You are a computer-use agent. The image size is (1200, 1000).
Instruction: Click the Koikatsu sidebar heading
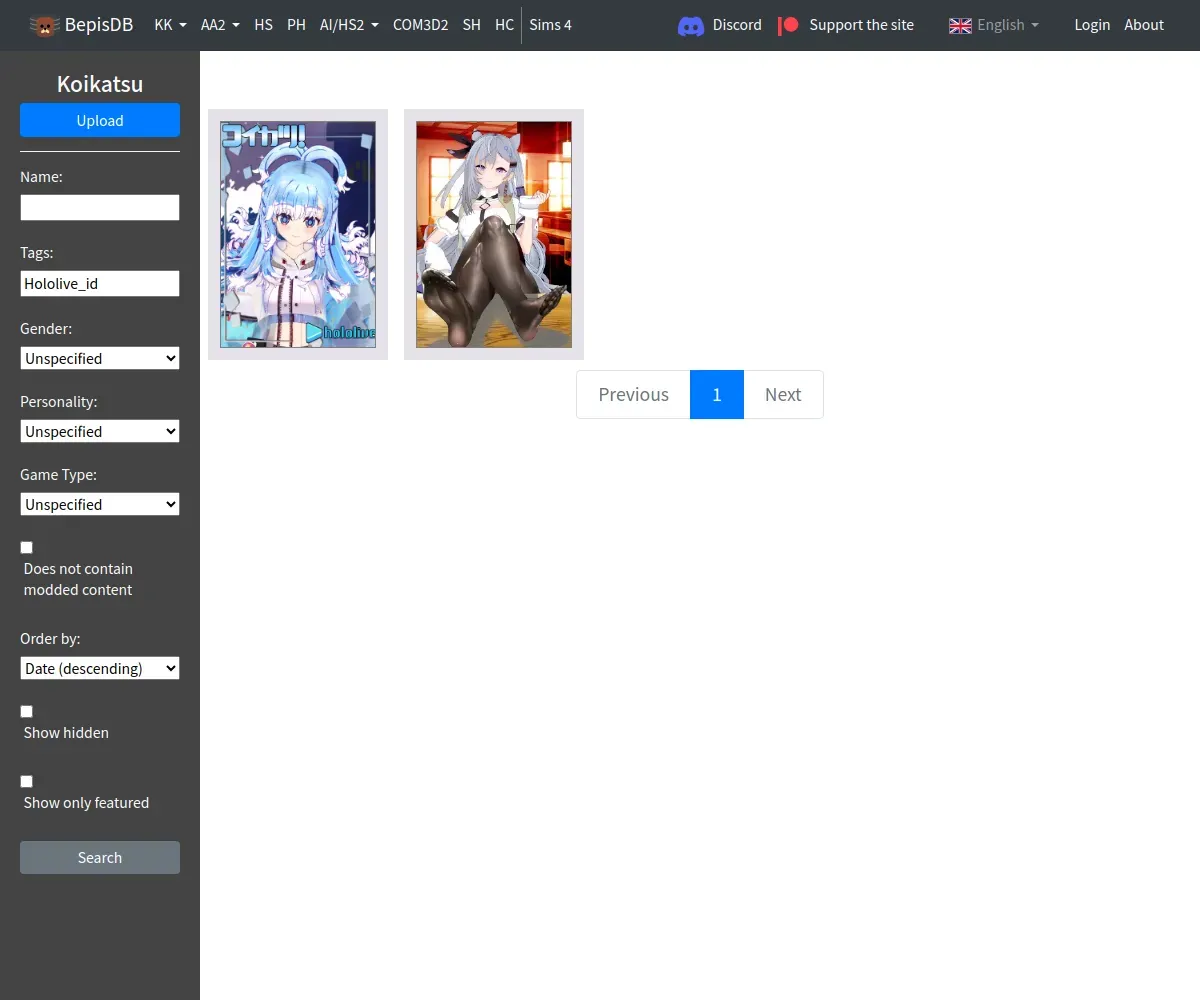[x=100, y=84]
